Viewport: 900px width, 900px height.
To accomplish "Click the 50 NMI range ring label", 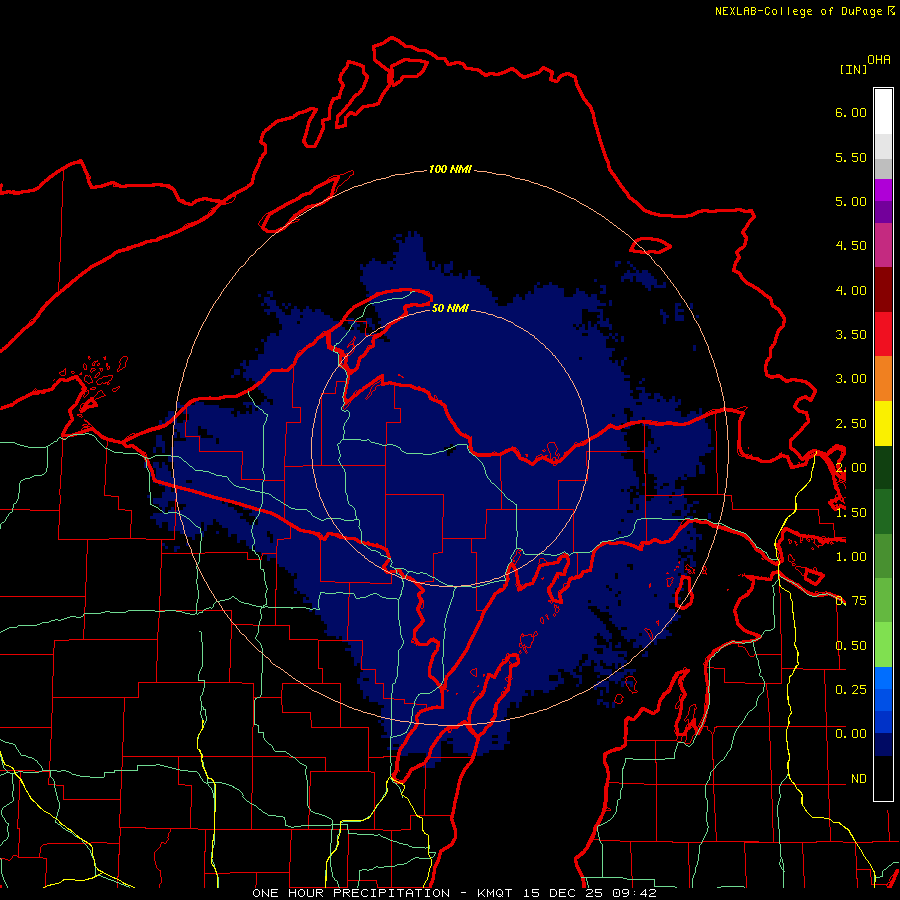I will (450, 308).
